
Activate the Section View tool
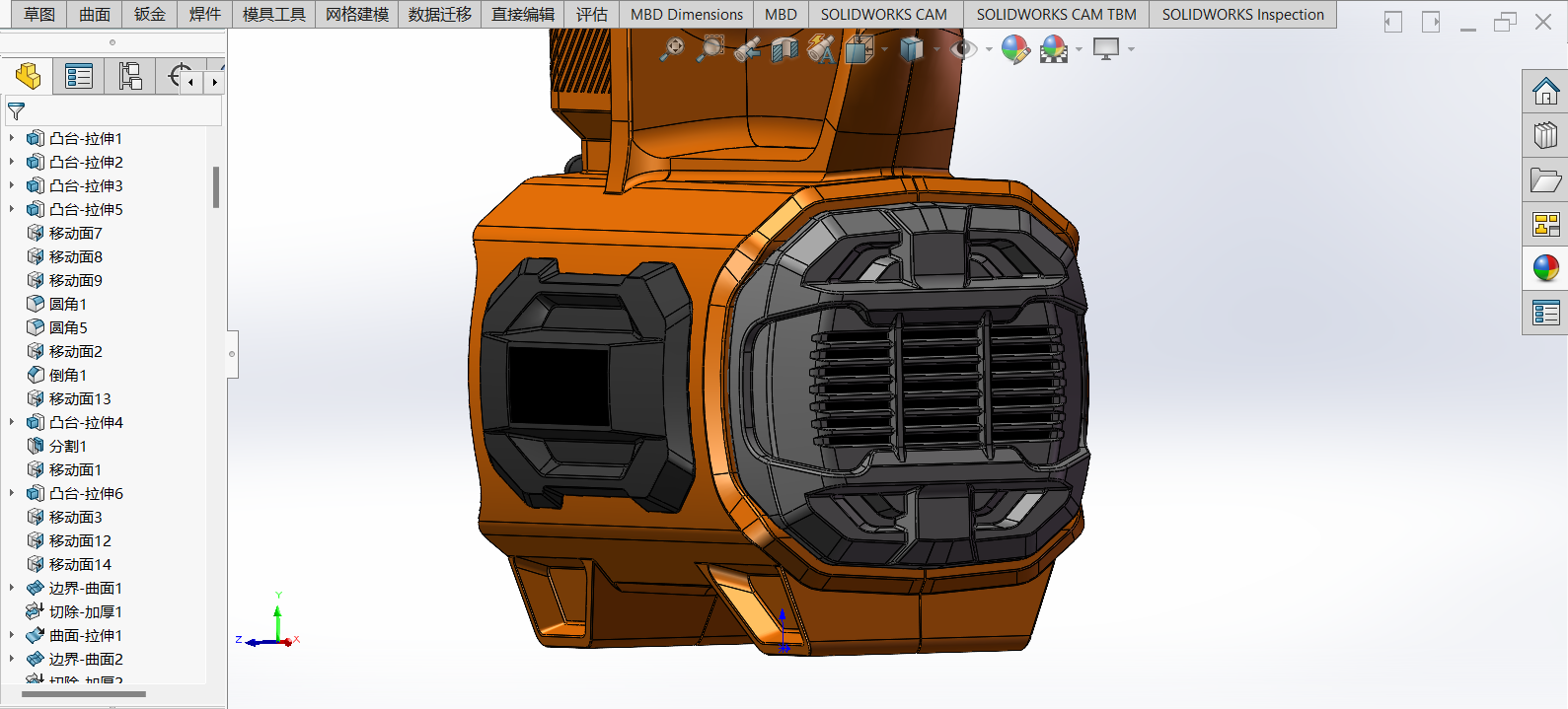pyautogui.click(x=784, y=49)
